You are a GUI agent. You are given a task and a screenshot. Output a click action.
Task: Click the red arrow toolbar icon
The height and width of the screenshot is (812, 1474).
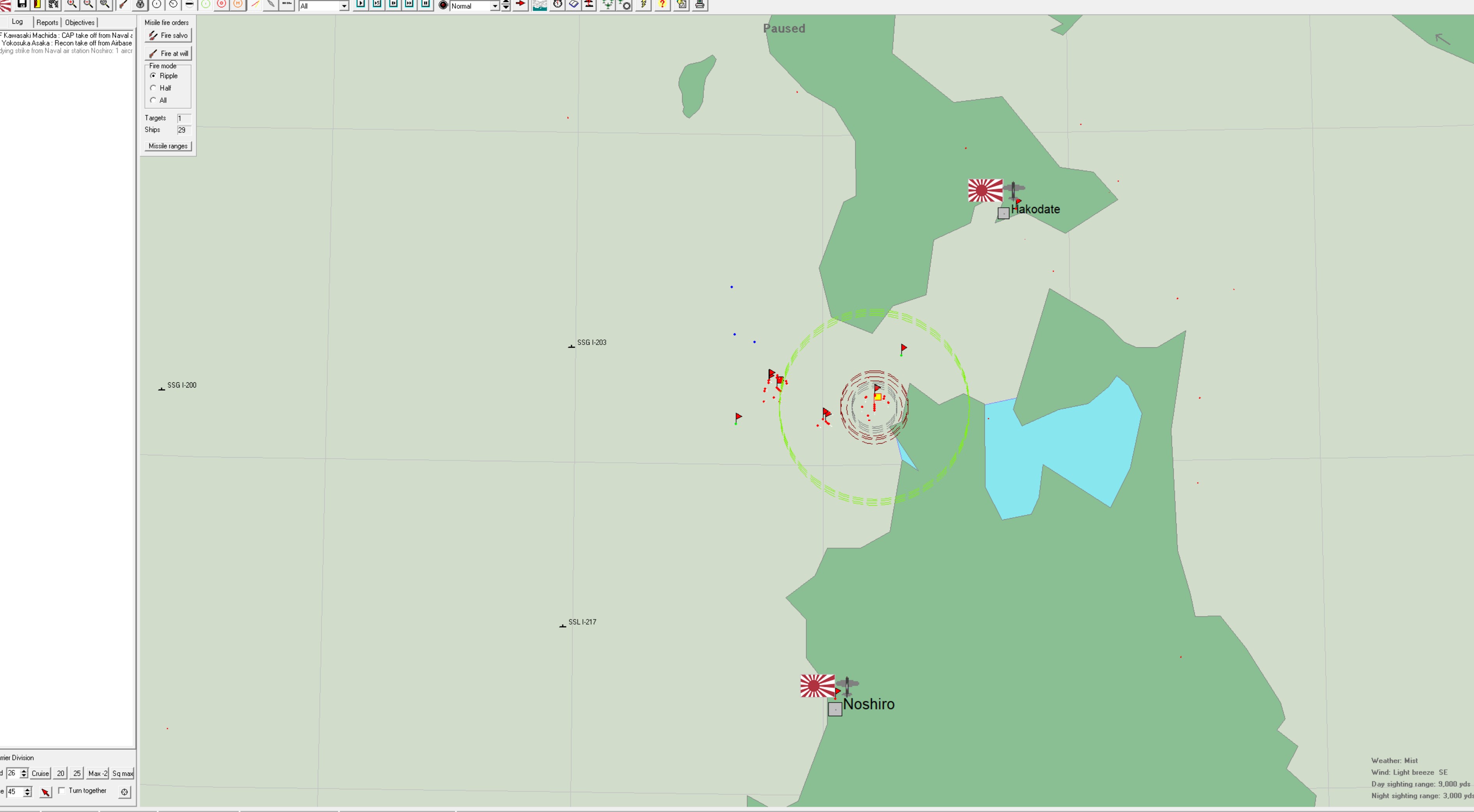coord(520,5)
